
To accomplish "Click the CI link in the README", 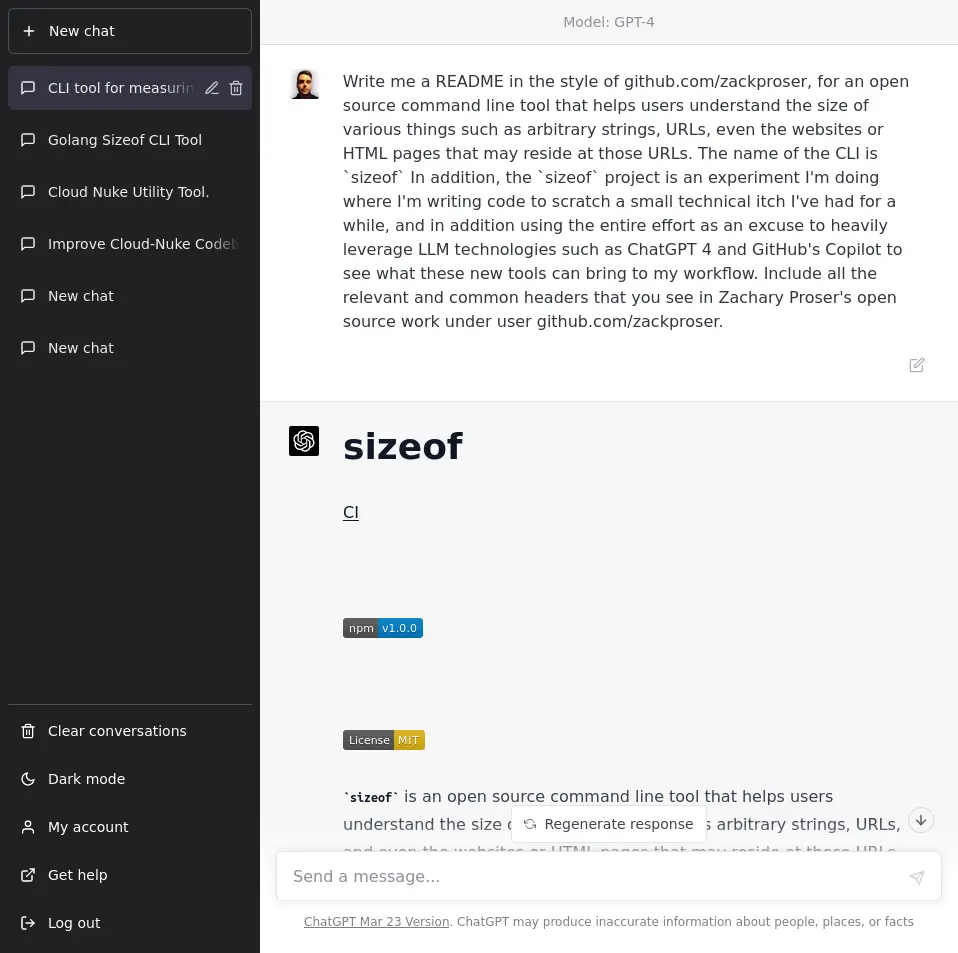I will coord(350,512).
